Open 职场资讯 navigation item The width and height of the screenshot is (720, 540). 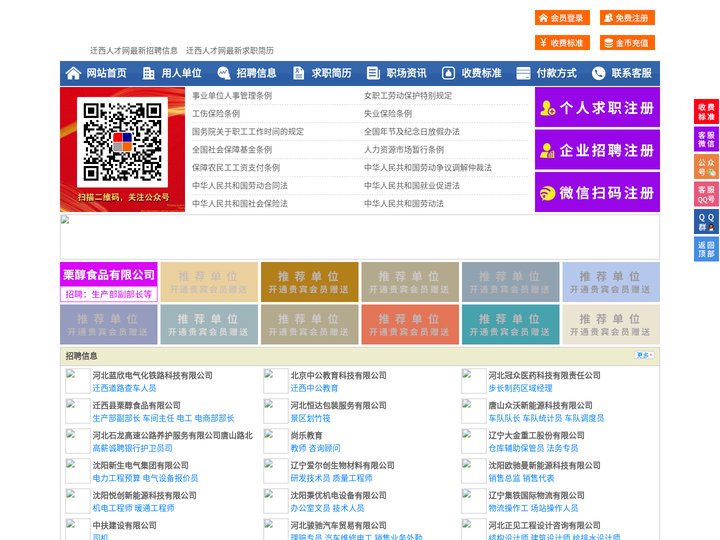tap(406, 73)
